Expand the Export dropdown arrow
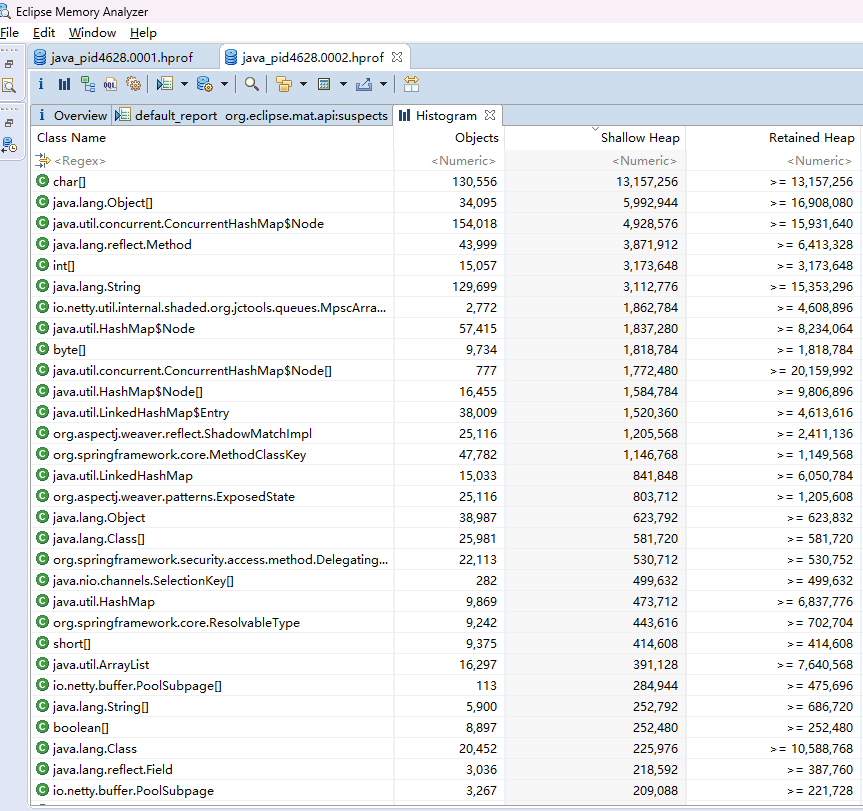The width and height of the screenshot is (863, 811). tap(384, 84)
